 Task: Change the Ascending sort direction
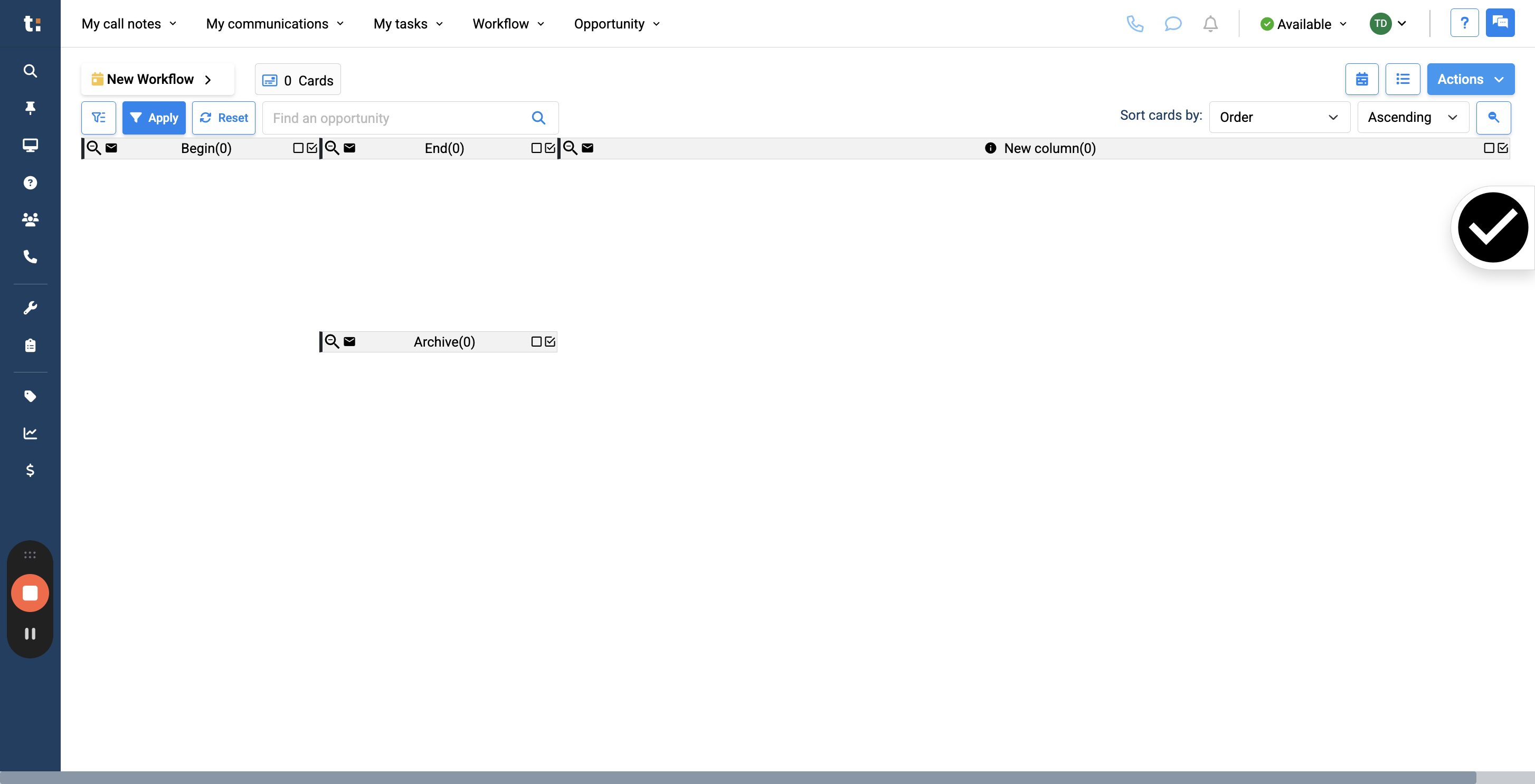coord(1413,117)
